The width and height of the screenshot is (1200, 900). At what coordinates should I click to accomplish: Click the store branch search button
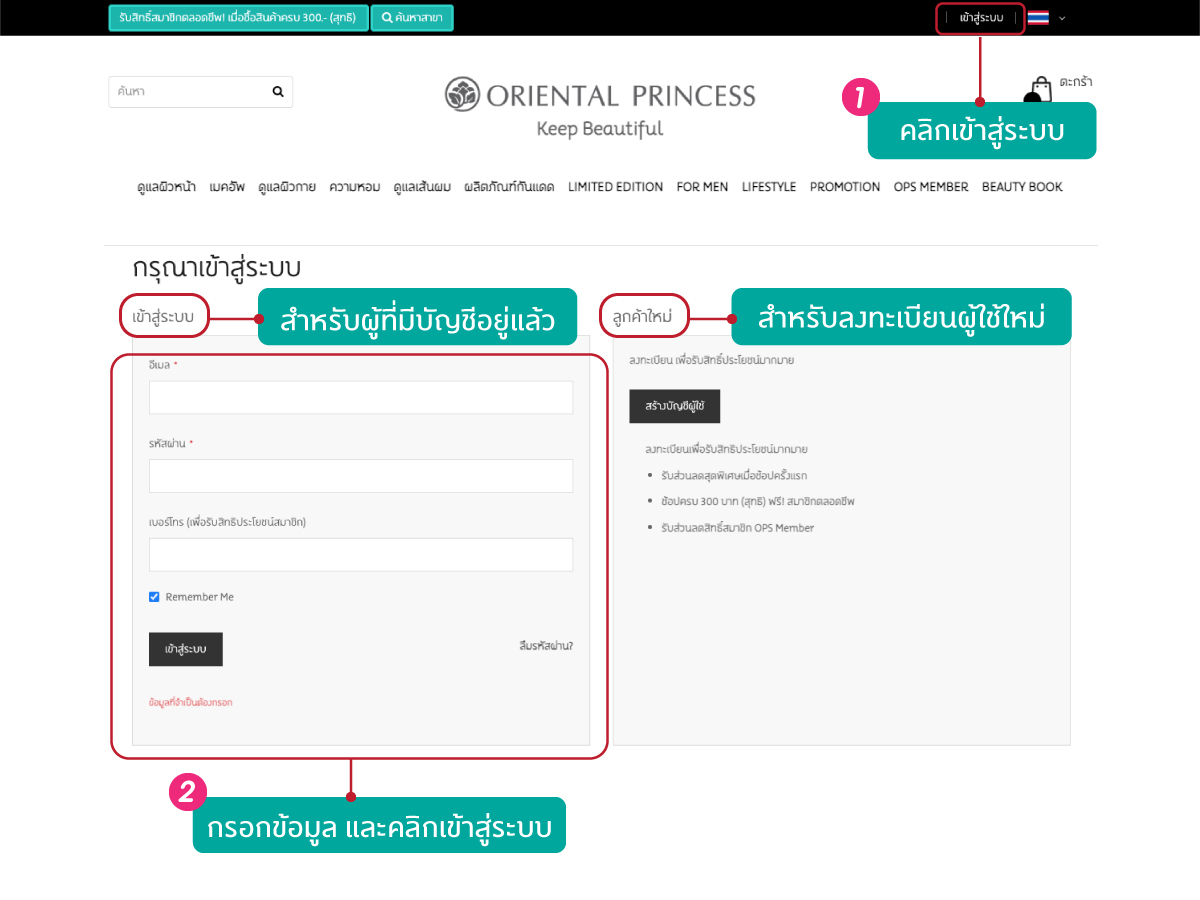[412, 18]
